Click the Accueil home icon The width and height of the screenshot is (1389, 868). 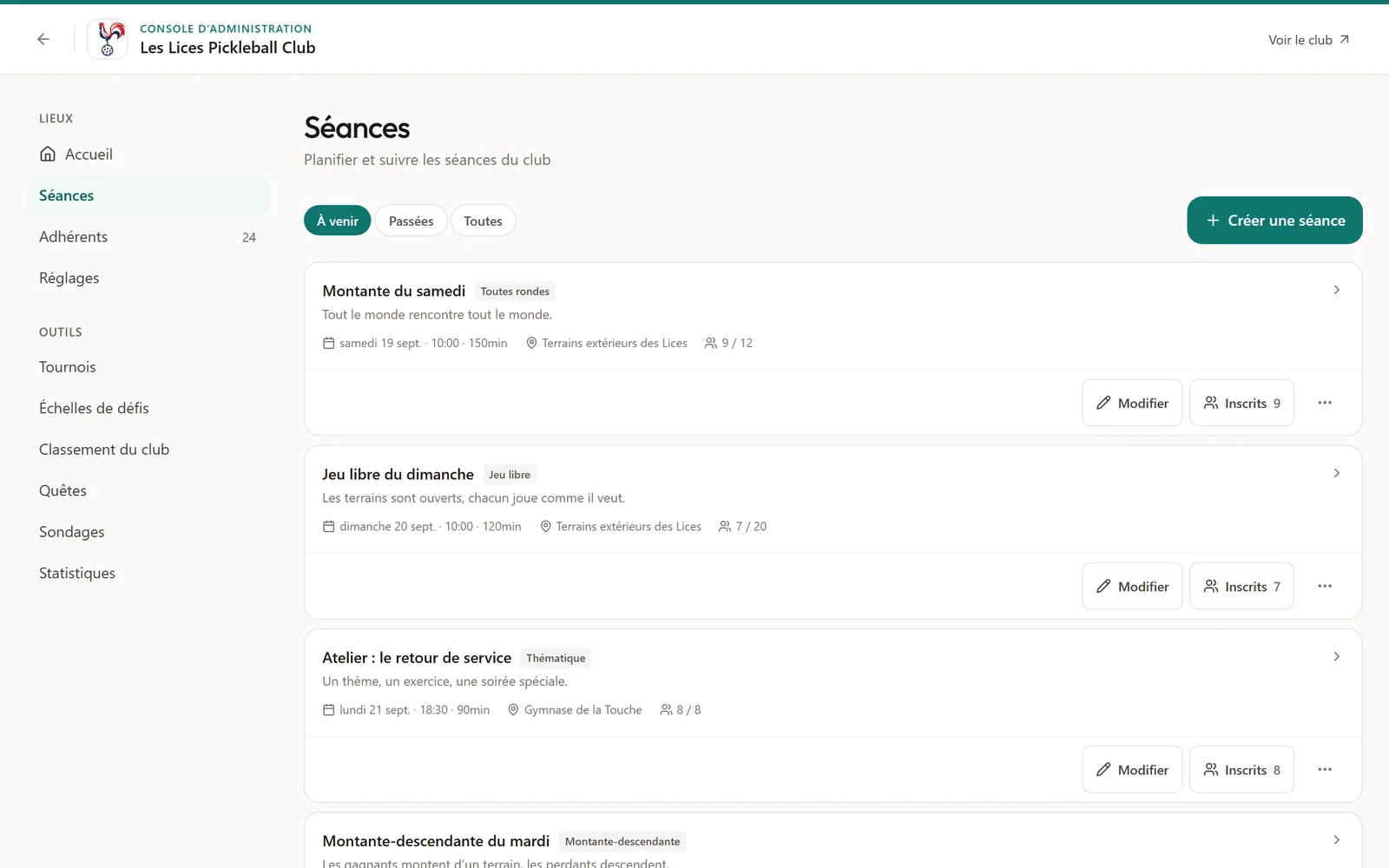coord(48,154)
